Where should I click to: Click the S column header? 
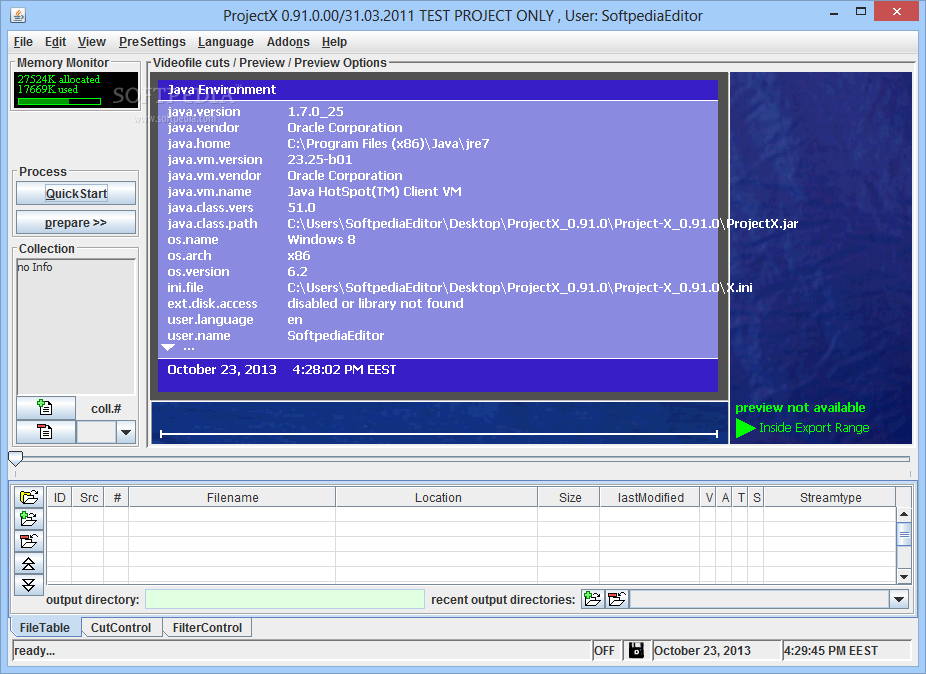point(757,497)
